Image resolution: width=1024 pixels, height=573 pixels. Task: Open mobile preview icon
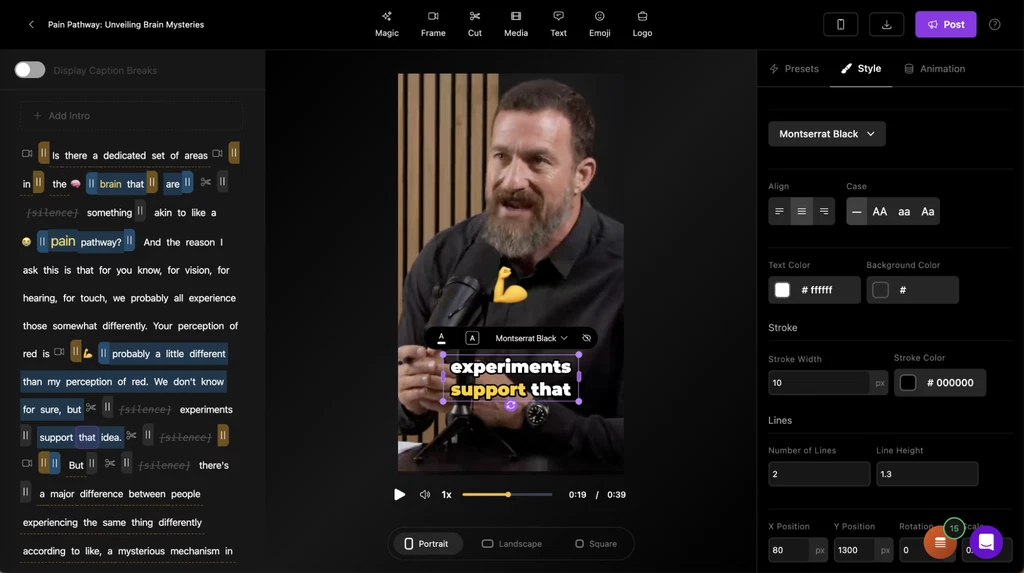click(x=840, y=24)
